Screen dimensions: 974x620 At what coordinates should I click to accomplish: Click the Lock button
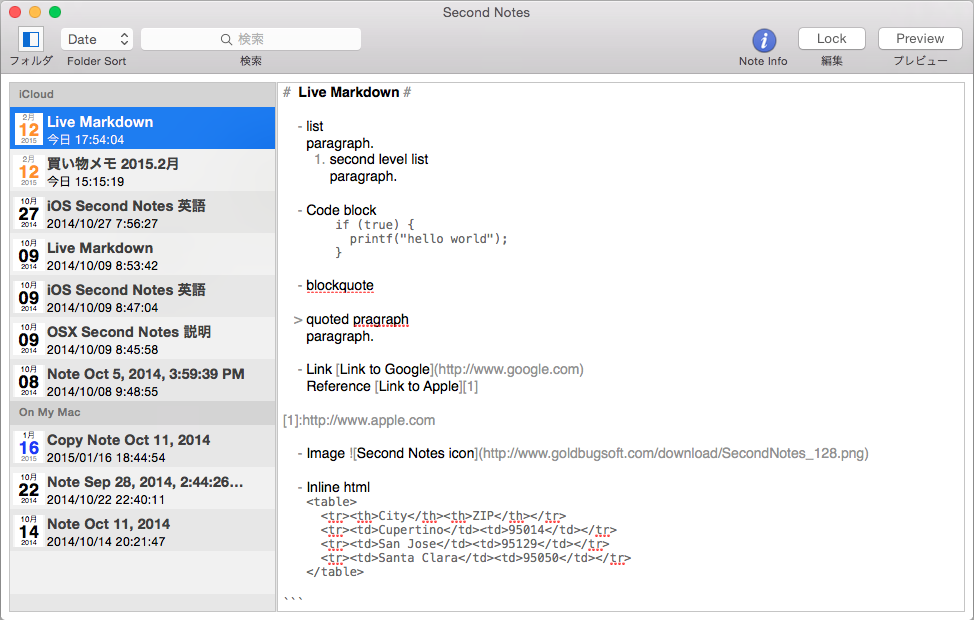[831, 39]
